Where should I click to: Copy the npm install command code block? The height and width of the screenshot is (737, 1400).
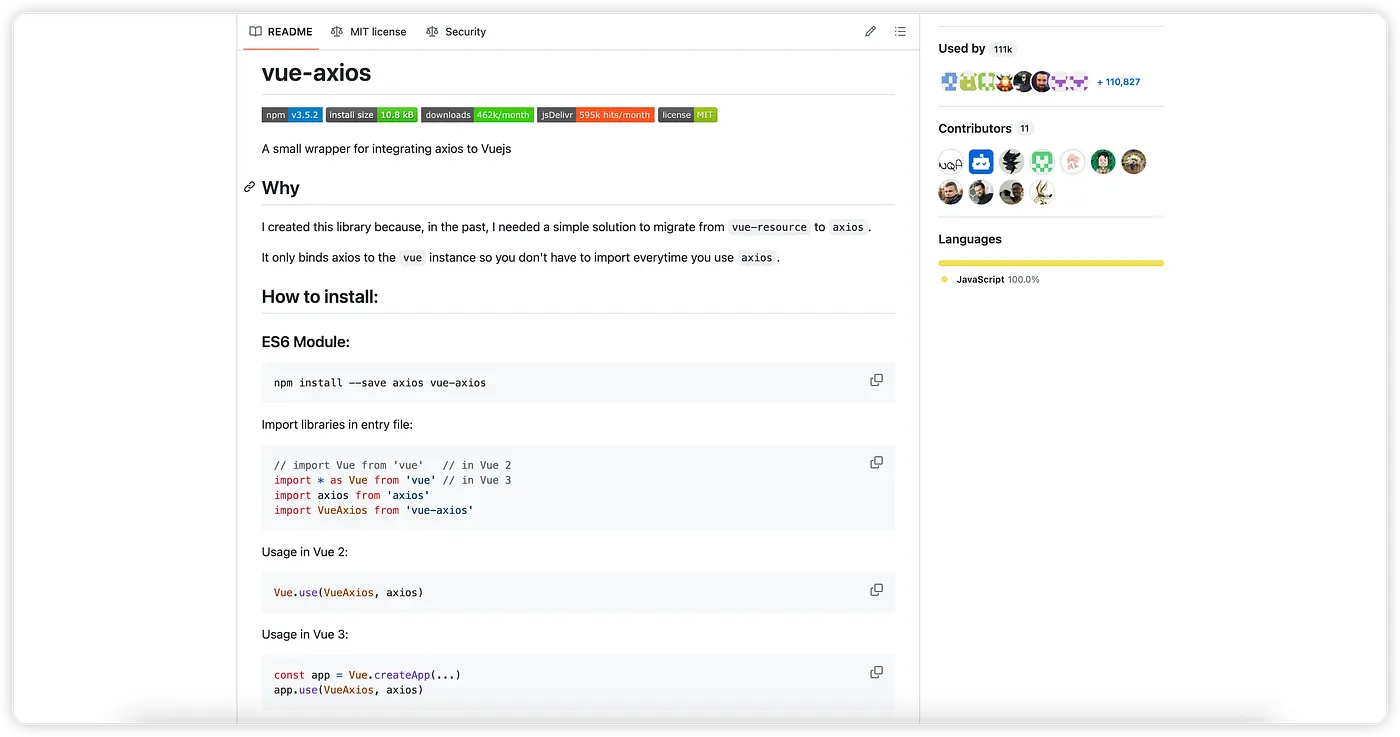click(x=876, y=380)
